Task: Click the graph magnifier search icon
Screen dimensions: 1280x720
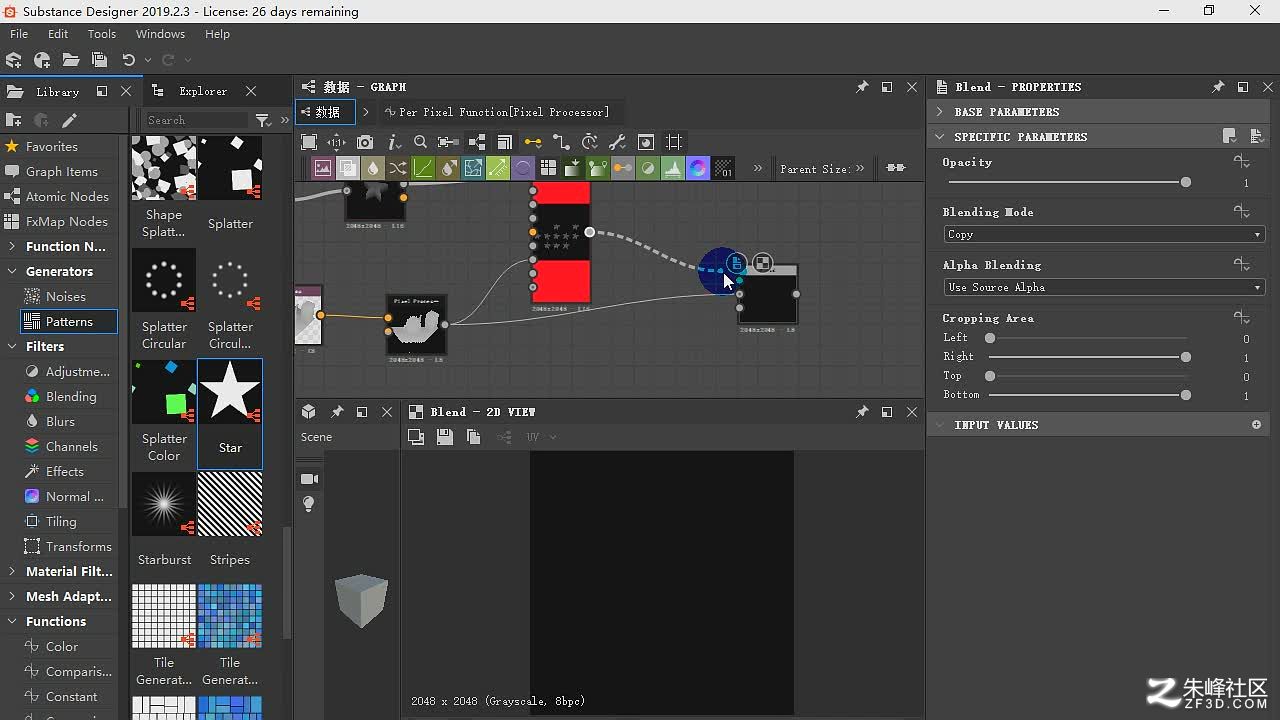Action: 420,142
